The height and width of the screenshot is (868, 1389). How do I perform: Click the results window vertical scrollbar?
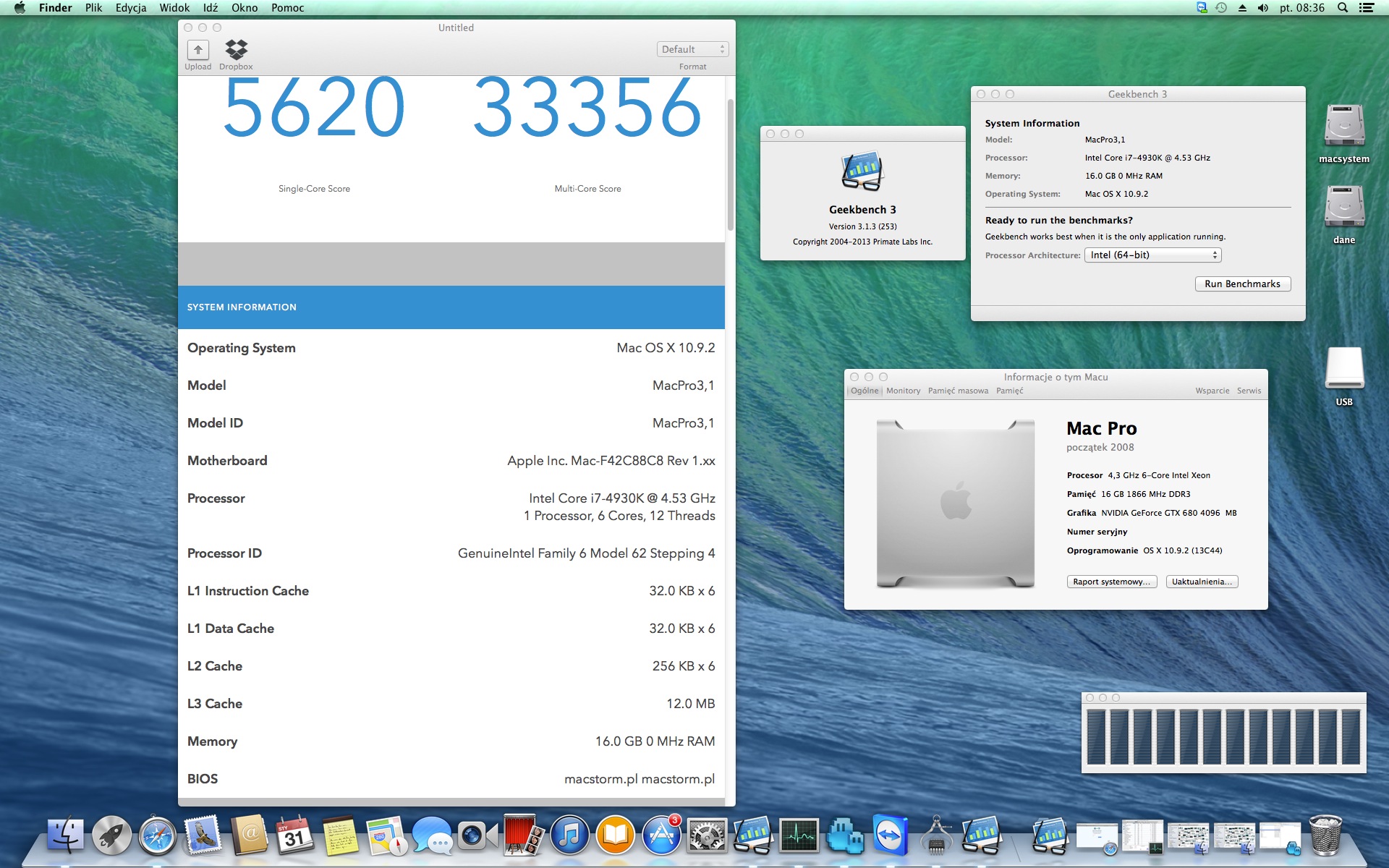(730, 165)
